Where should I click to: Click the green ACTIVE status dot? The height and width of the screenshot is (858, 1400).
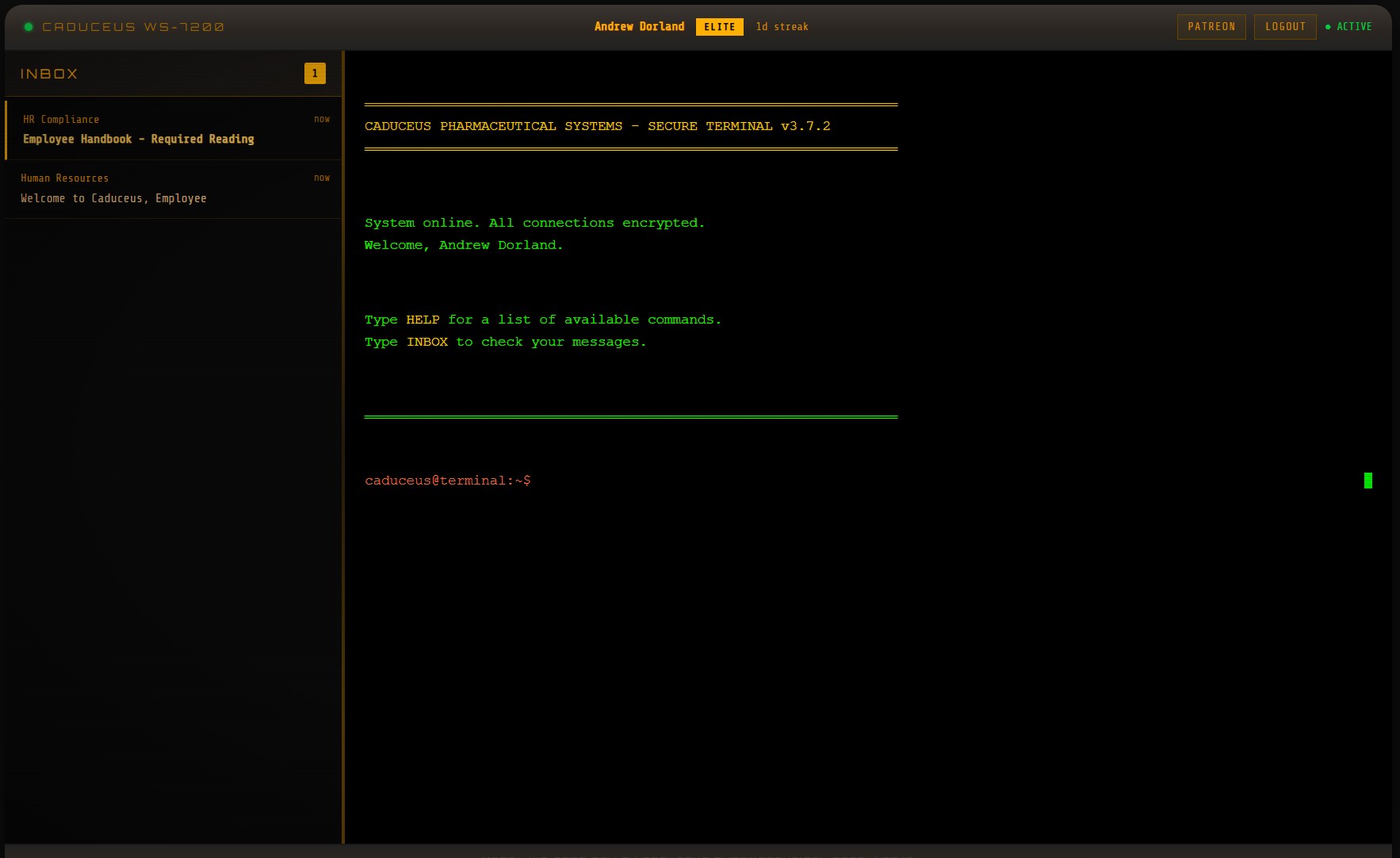[1329, 26]
